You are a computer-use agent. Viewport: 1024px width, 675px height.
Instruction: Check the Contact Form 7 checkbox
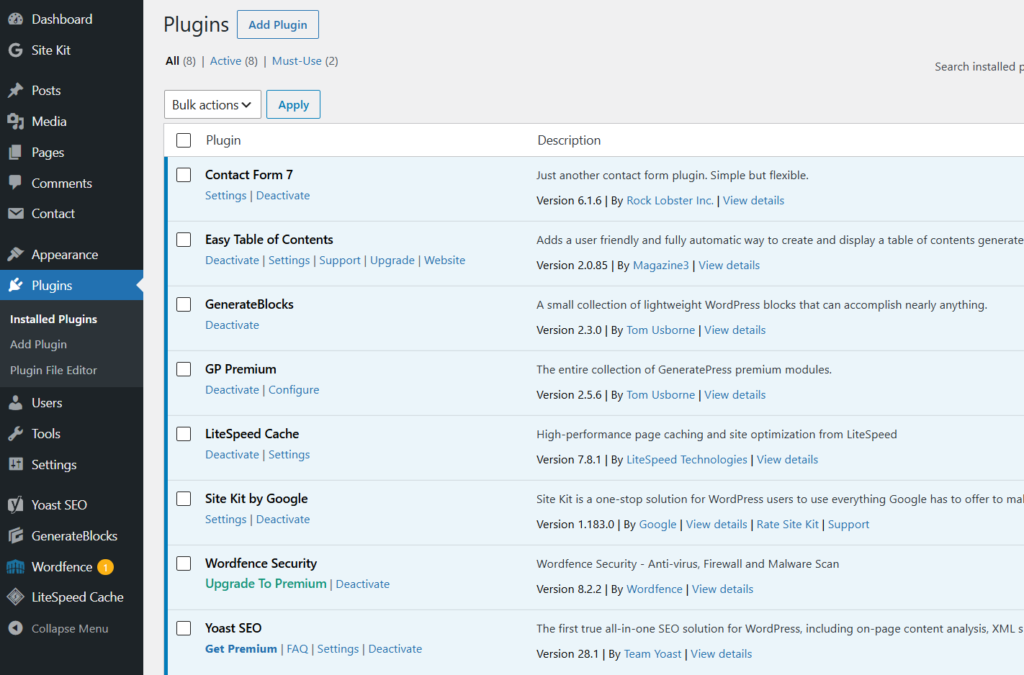pyautogui.click(x=184, y=175)
